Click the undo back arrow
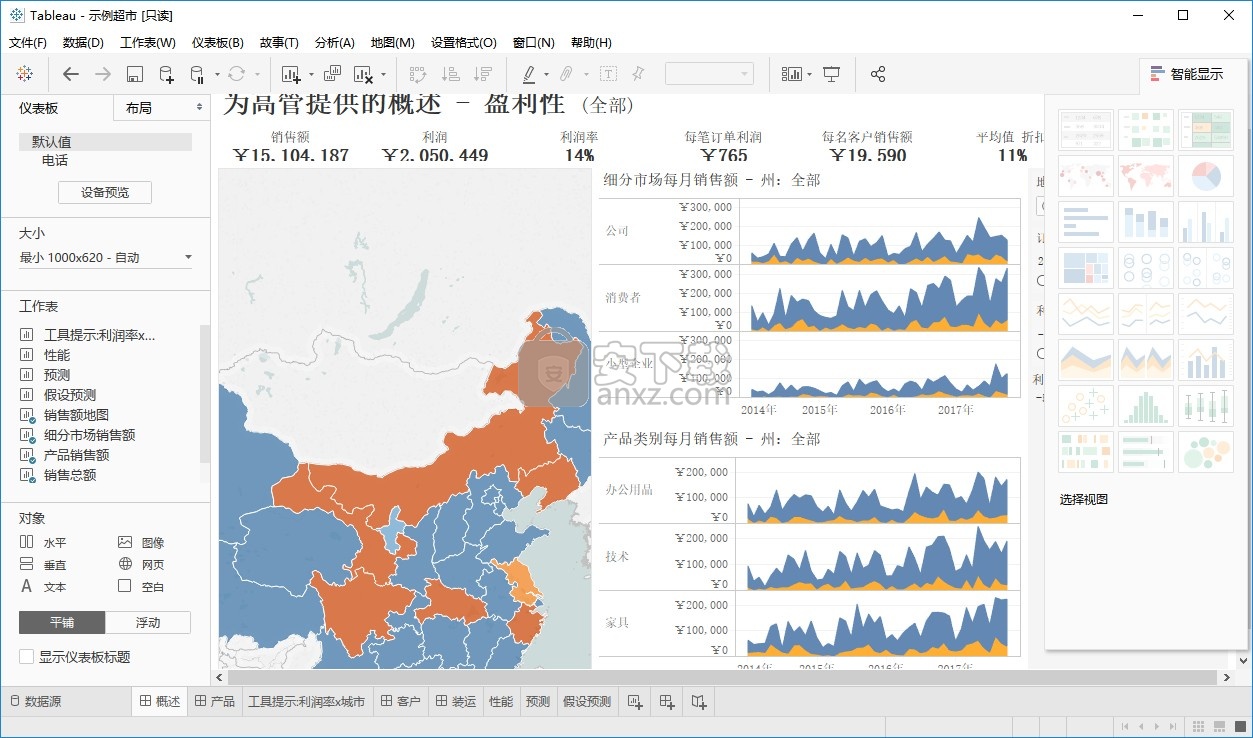This screenshot has width=1253, height=738. coord(70,74)
